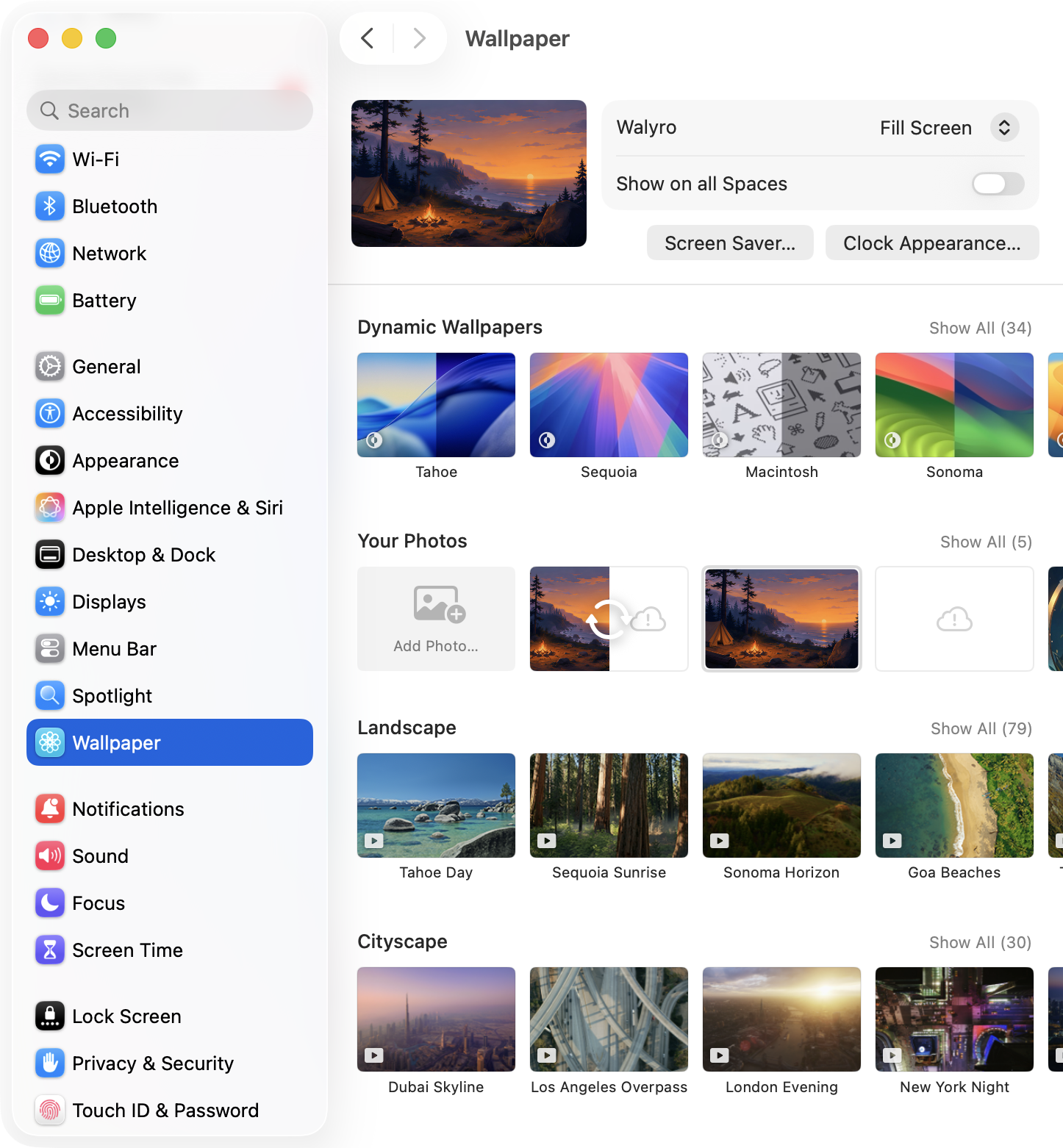Click the Notifications bell icon
1063x1148 pixels.
click(x=50, y=808)
